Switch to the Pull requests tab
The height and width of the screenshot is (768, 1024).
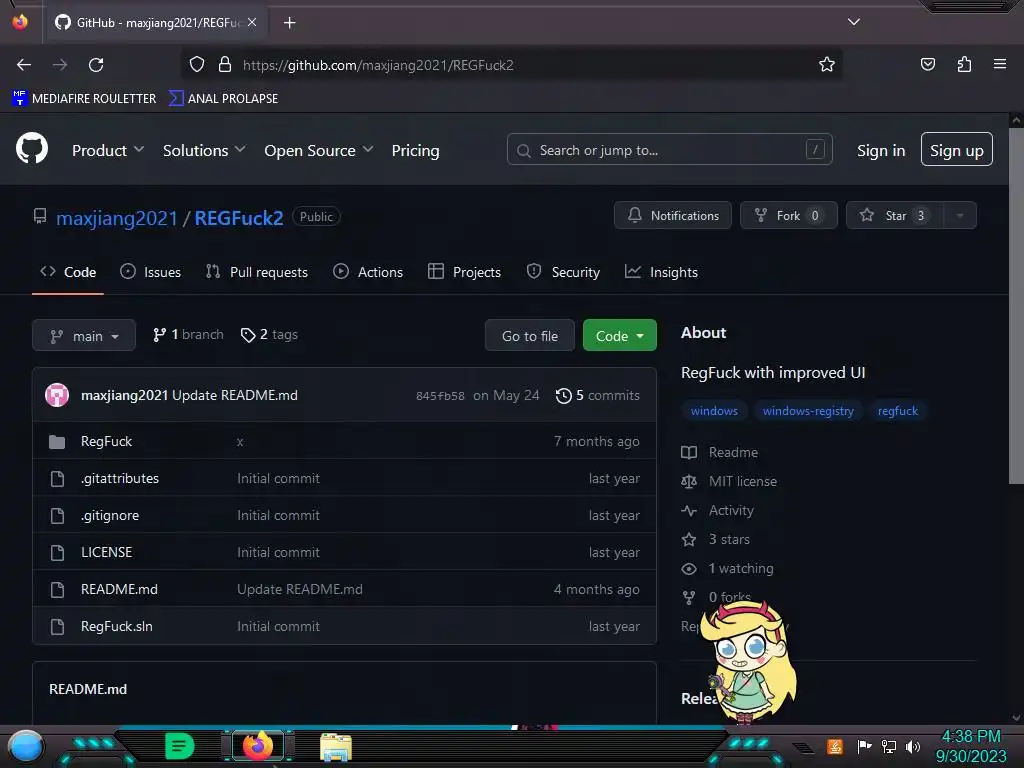coord(257,272)
